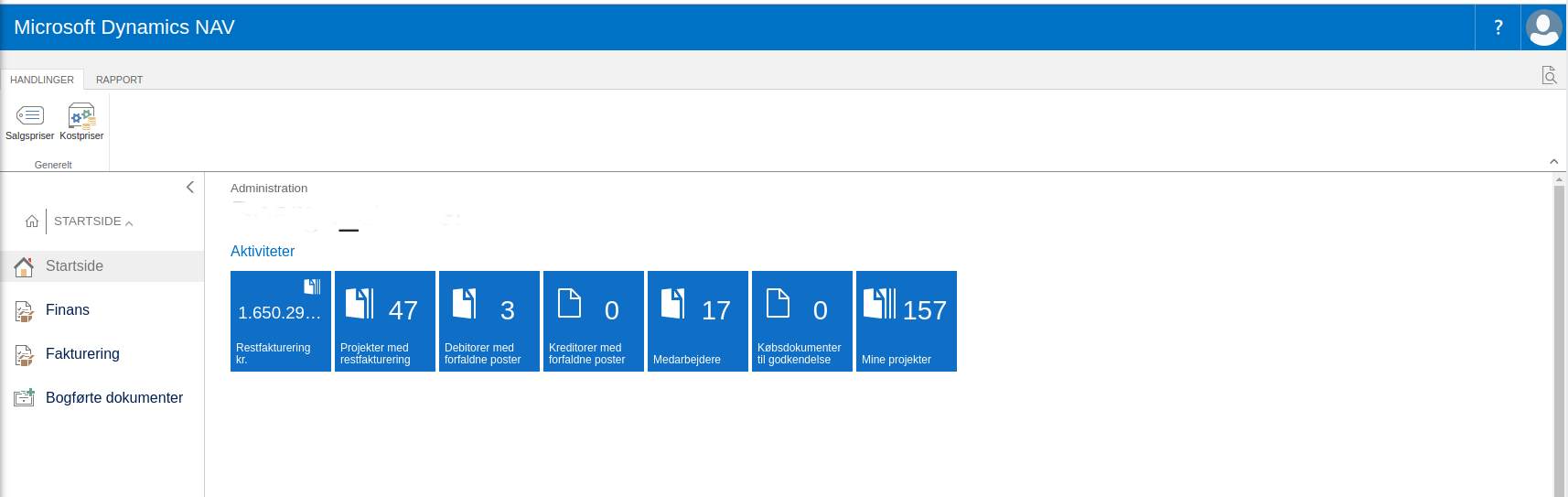This screenshot has height=497, width=1568.
Task: Click the Generelt group label
Action: pyautogui.click(x=53, y=165)
